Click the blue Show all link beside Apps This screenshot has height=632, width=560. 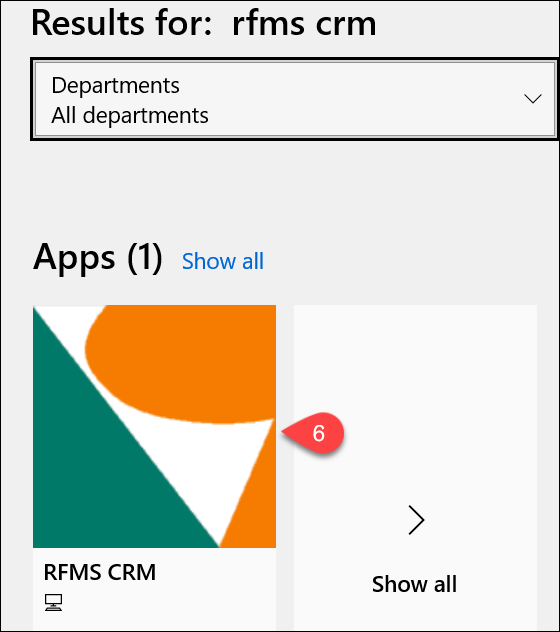point(223,261)
